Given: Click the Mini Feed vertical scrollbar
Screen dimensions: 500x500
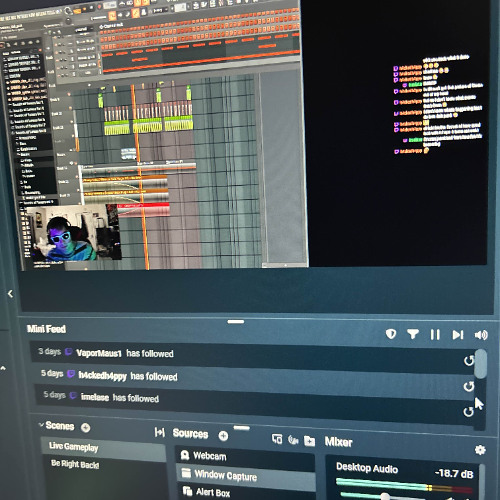Looking at the screenshot, I should [x=480, y=364].
